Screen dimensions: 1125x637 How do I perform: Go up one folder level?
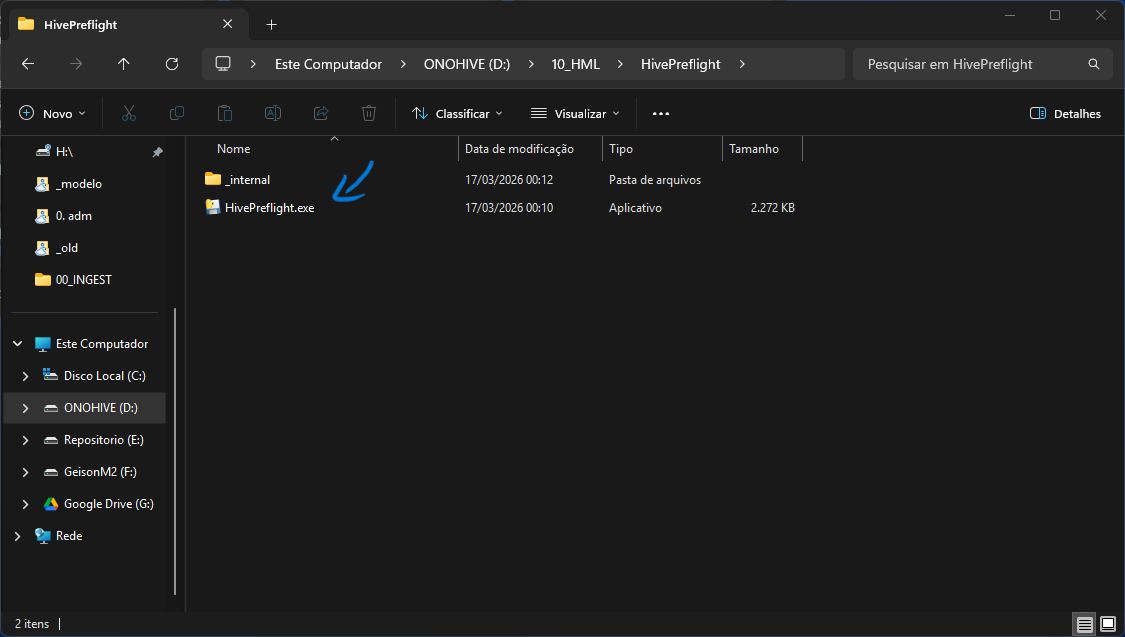[x=123, y=64]
